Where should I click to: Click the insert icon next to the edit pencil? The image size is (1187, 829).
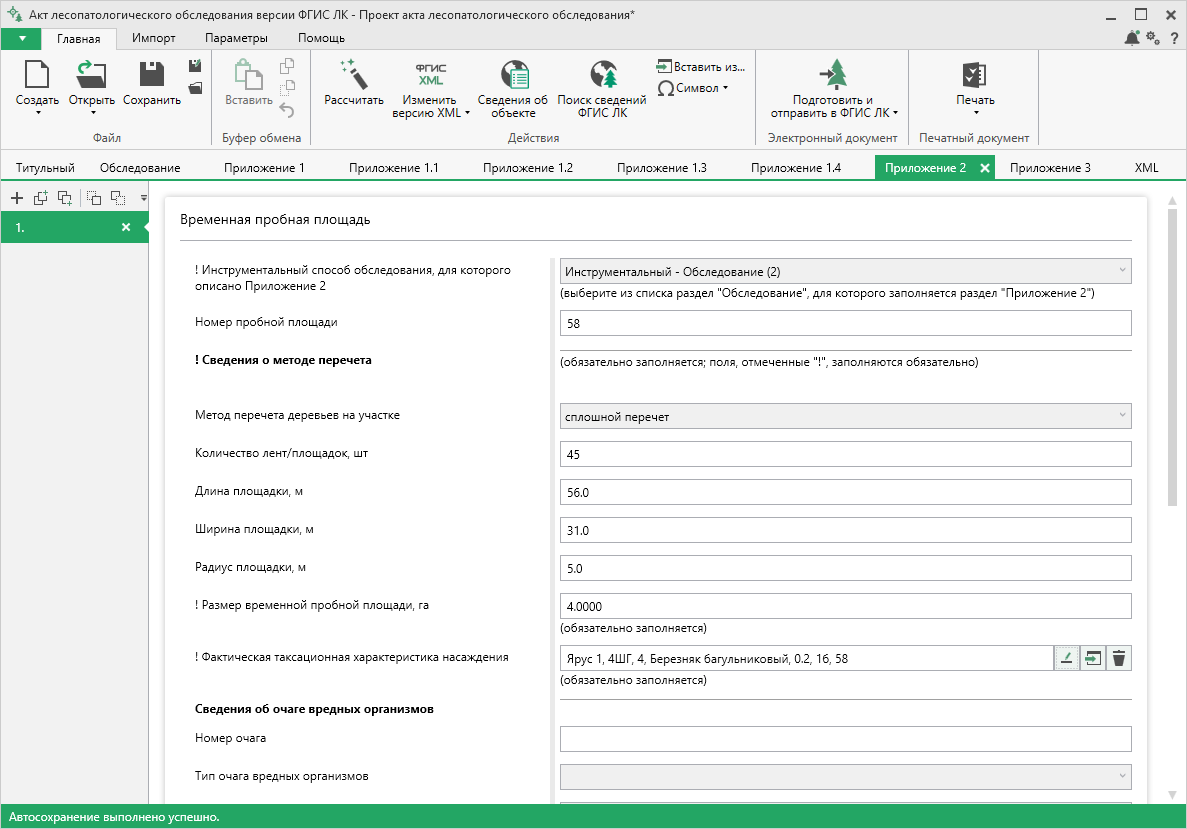1092,659
